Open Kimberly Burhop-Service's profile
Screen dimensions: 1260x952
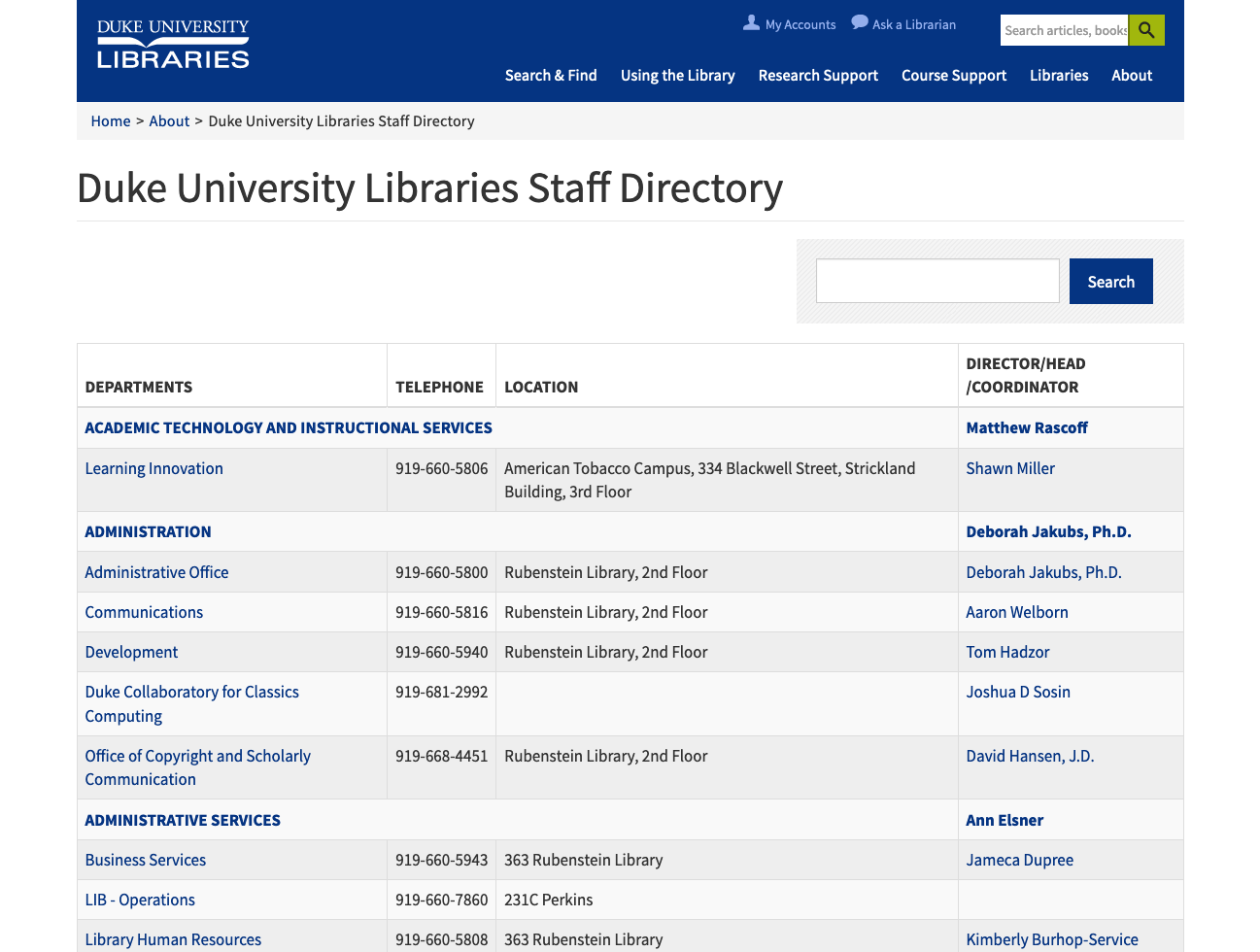[1052, 939]
